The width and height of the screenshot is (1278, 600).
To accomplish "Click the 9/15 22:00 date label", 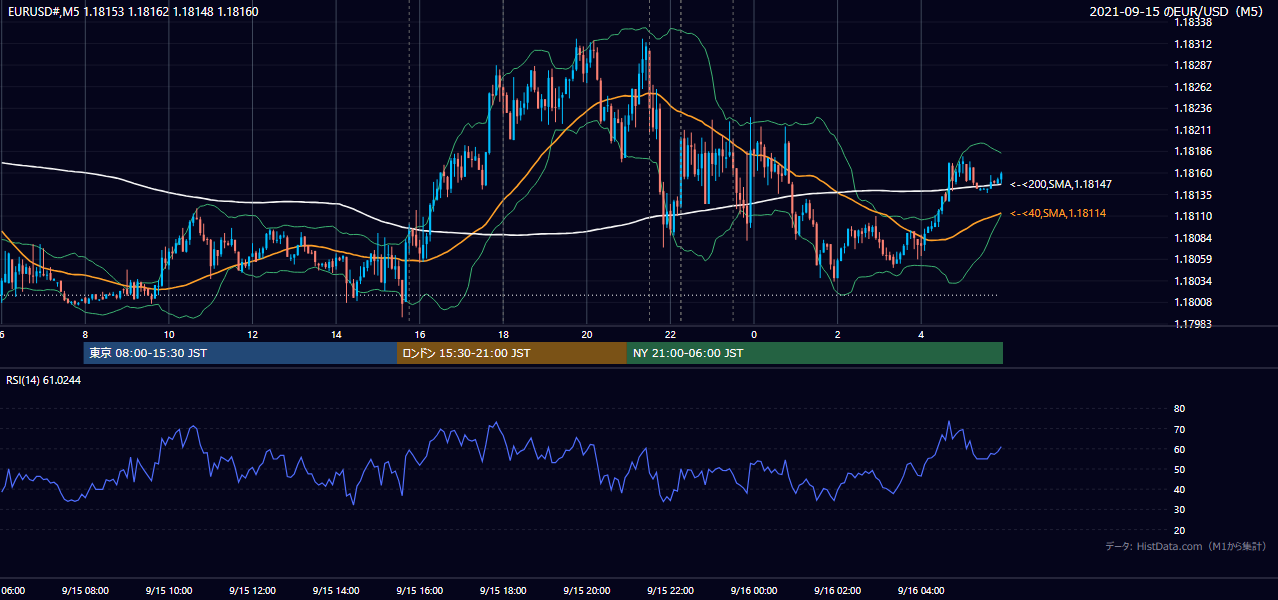I will tap(670, 591).
